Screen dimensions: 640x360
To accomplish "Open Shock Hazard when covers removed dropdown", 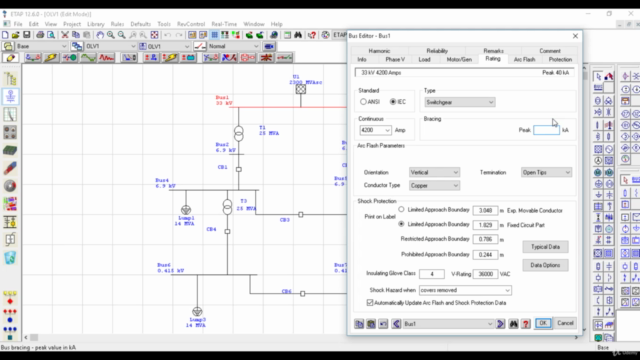I will coord(465,290).
